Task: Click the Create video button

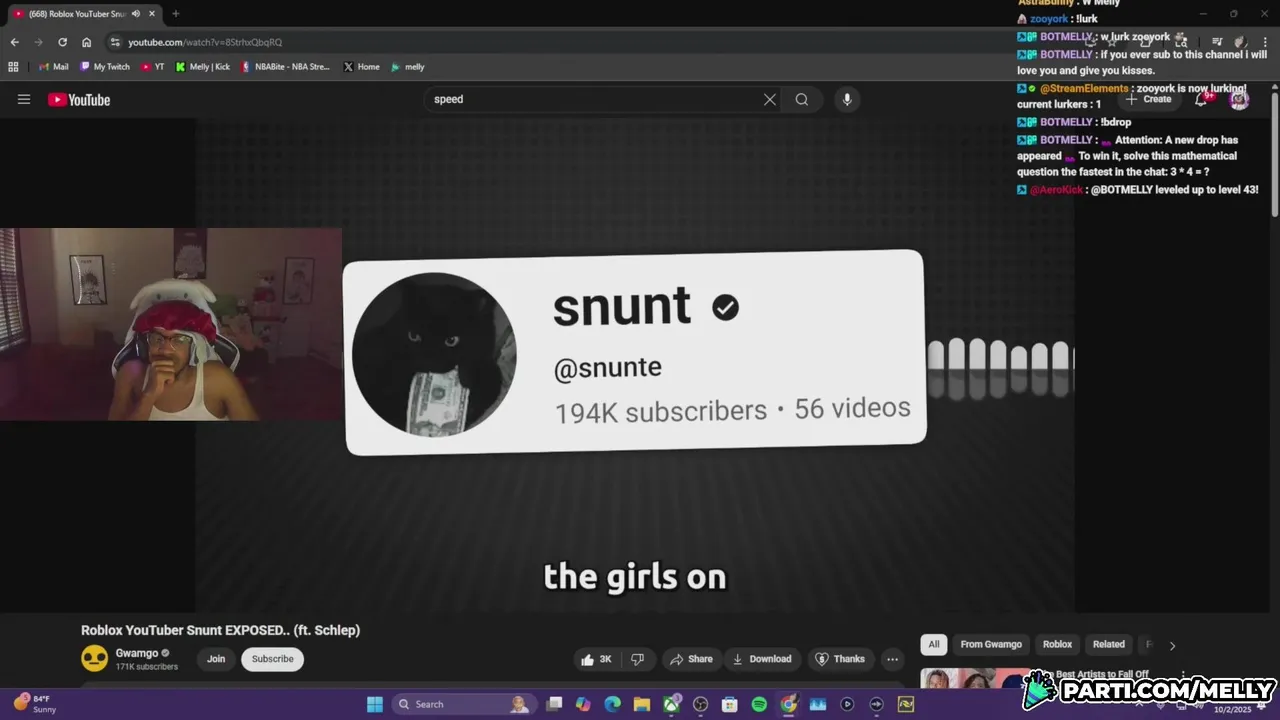Action: (1149, 99)
